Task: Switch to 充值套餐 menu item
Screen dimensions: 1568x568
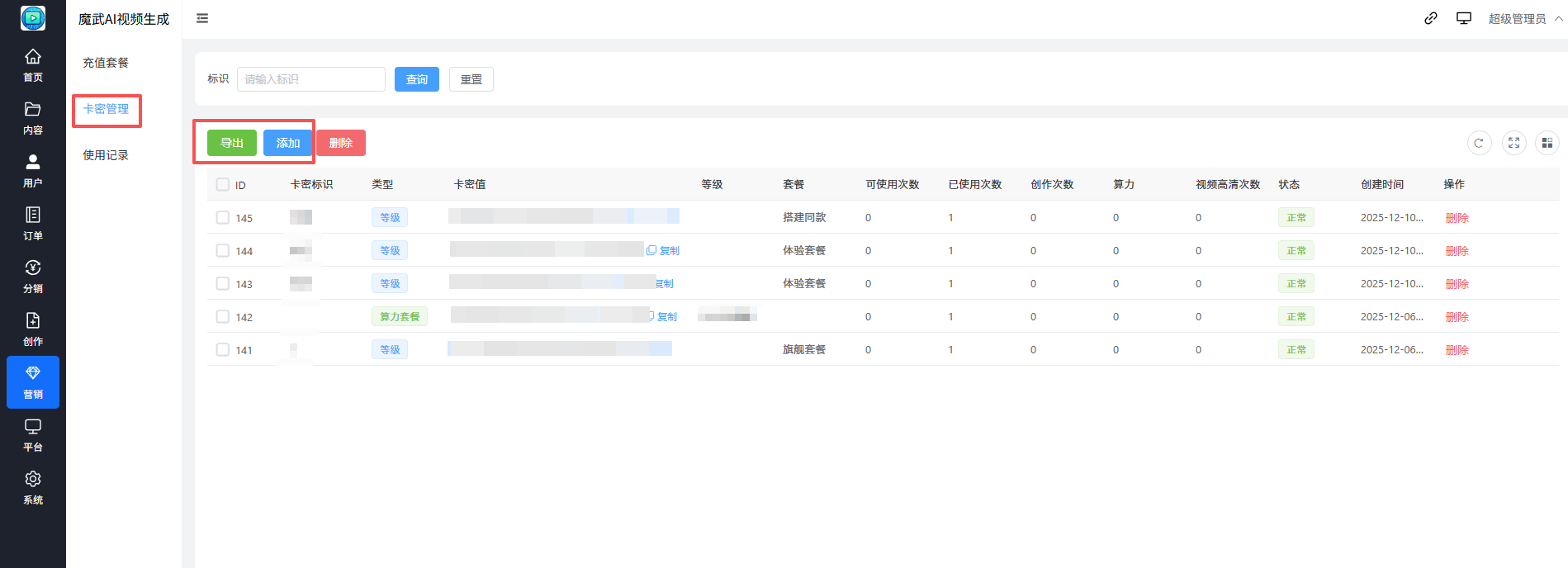Action: pyautogui.click(x=106, y=63)
